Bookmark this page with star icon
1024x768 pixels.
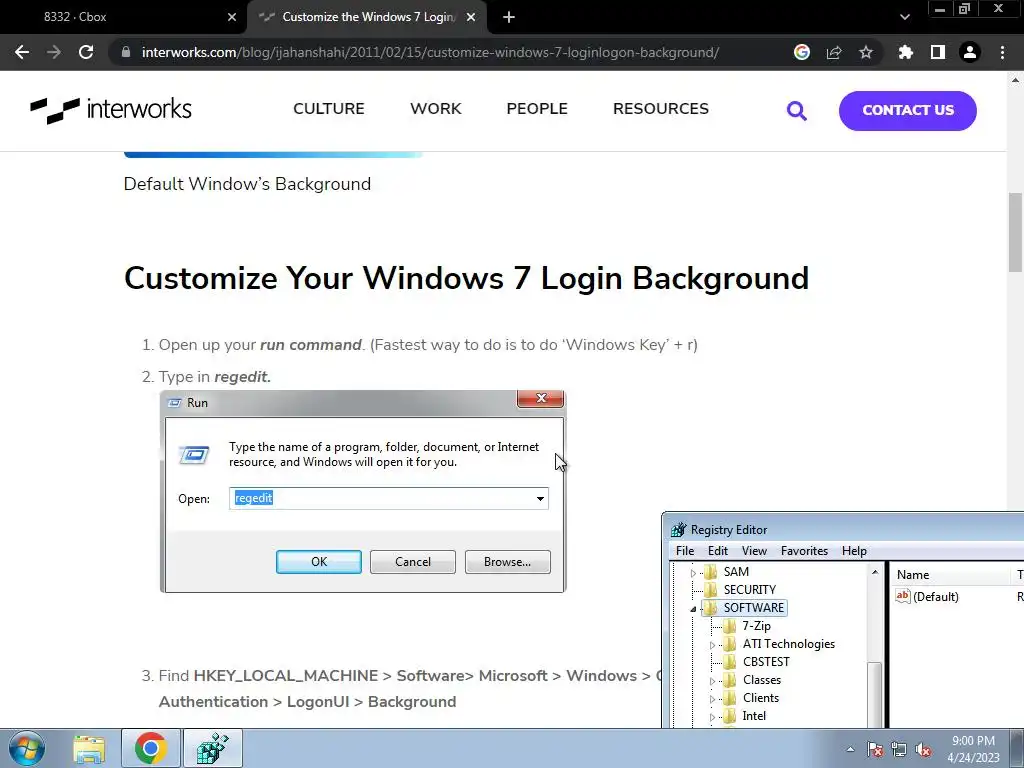866,52
